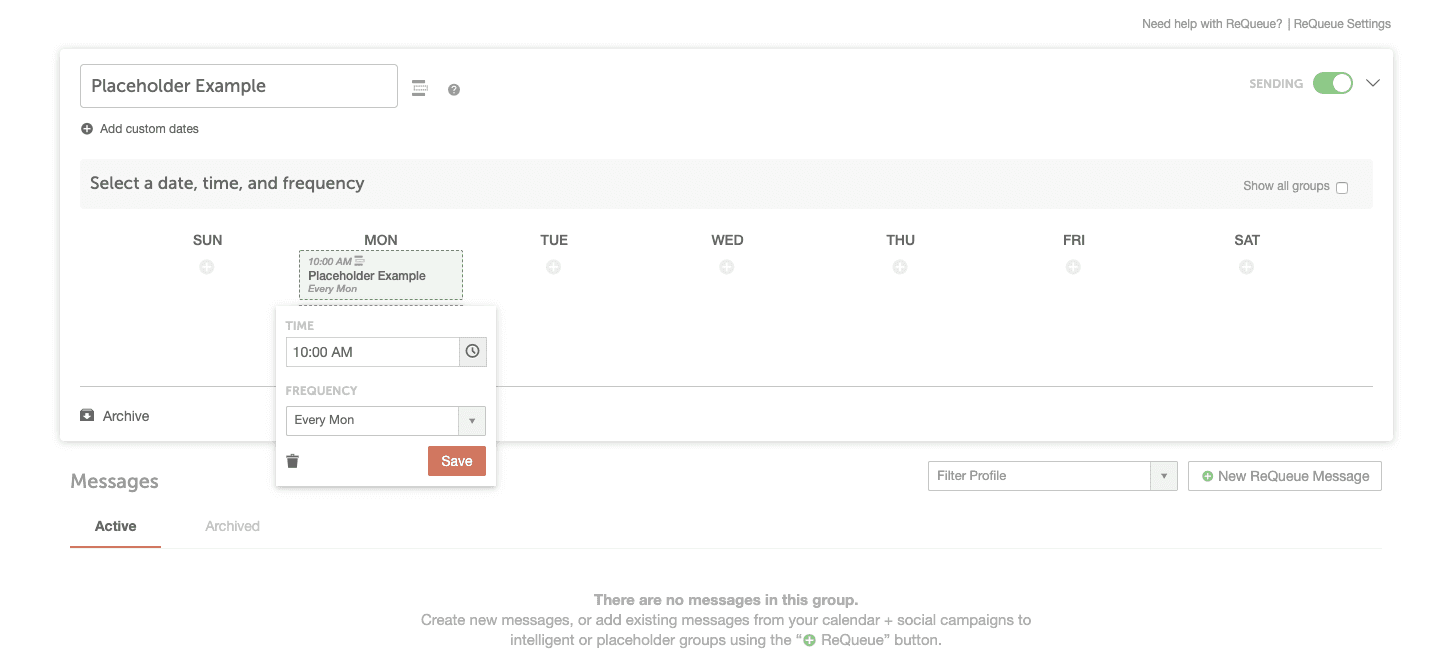This screenshot has height=670, width=1445.
Task: Add a time slot on Tuesday
Action: tap(553, 267)
